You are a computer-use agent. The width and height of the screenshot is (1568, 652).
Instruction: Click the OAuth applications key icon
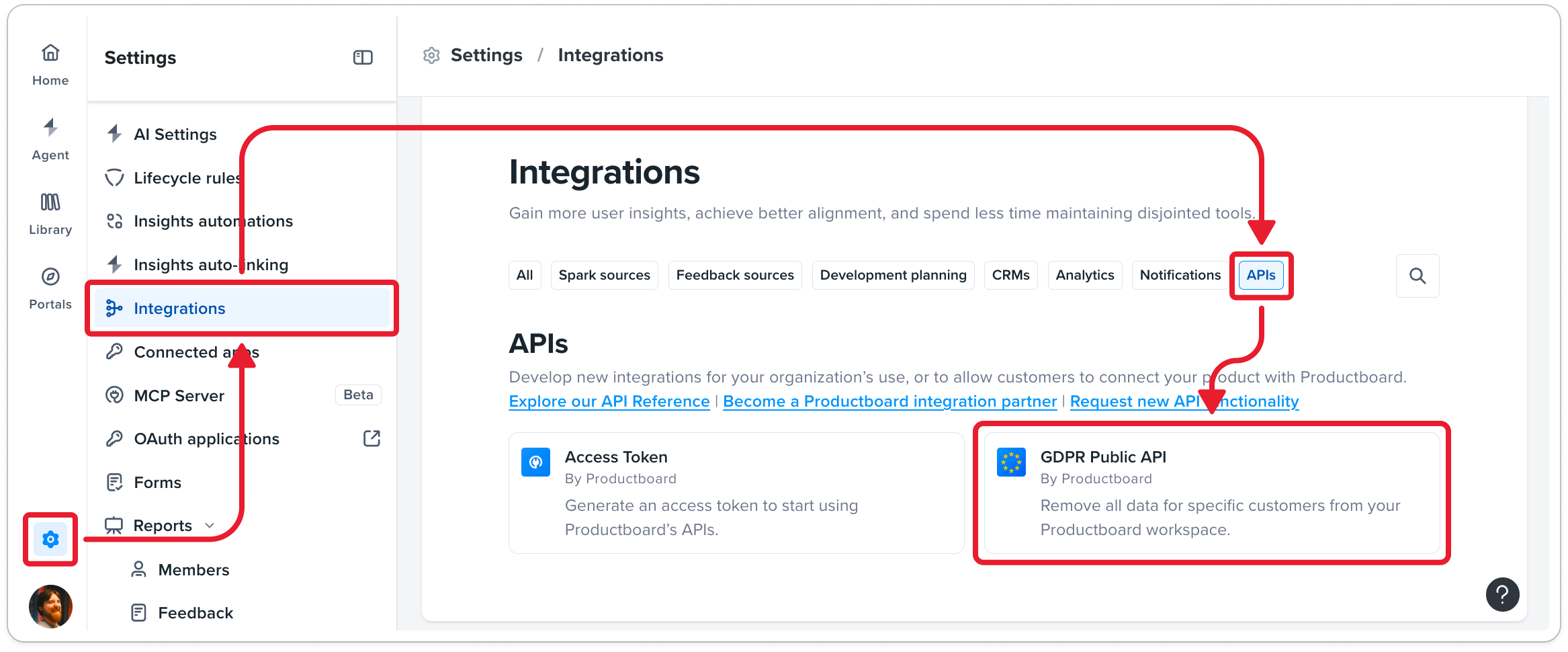(115, 439)
